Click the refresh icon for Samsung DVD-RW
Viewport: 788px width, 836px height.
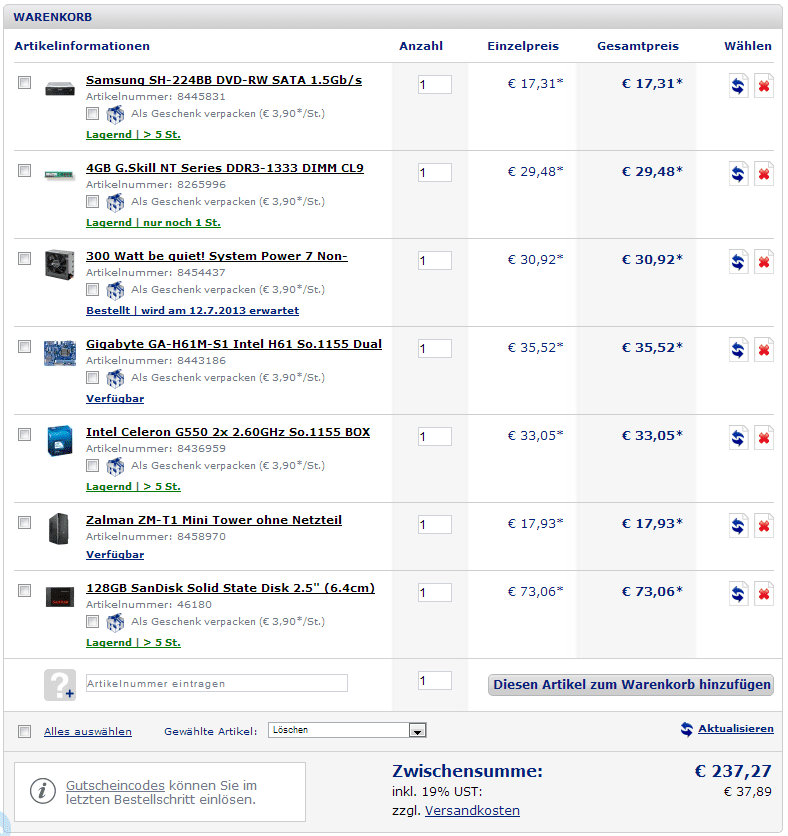(738, 86)
